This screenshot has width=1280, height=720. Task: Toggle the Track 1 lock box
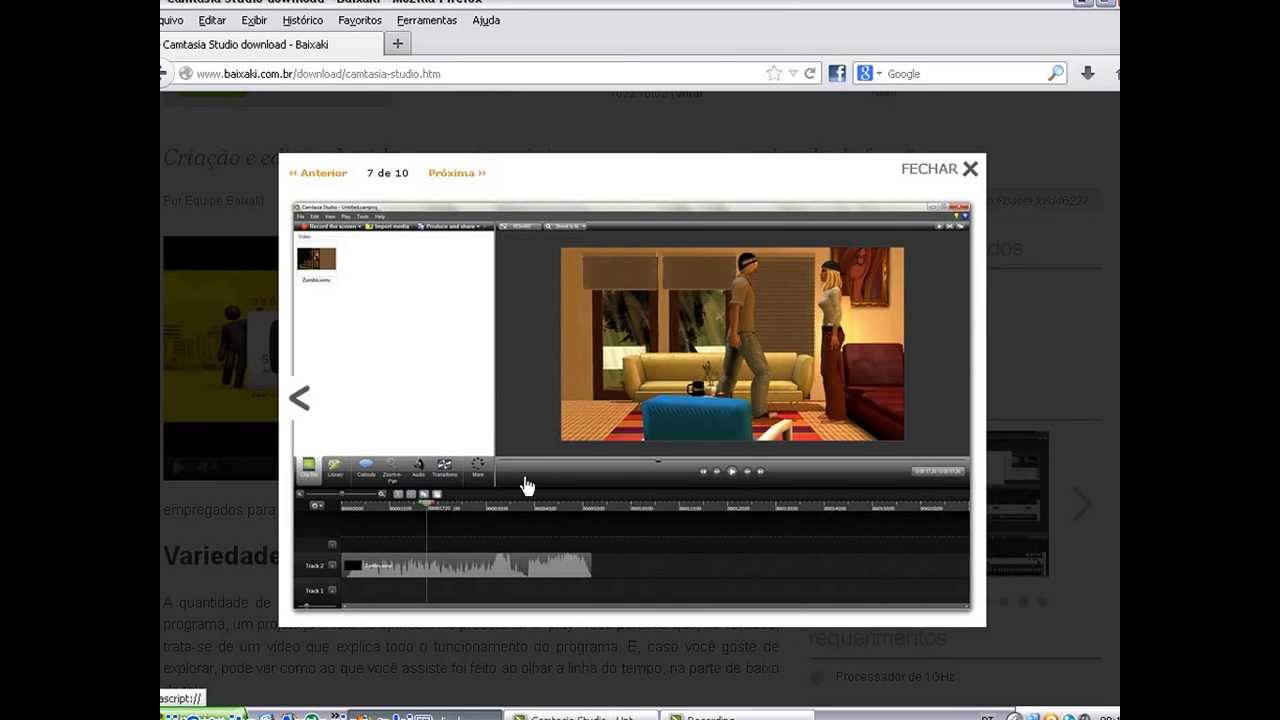click(332, 590)
